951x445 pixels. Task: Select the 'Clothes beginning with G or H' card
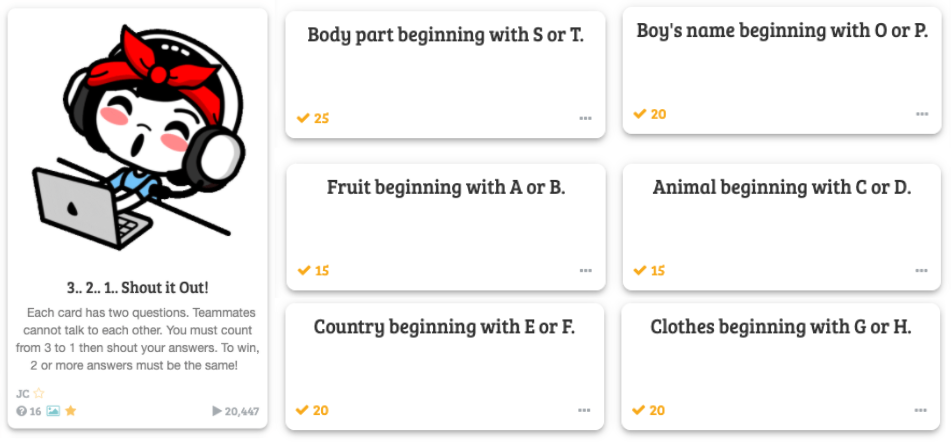coord(781,367)
